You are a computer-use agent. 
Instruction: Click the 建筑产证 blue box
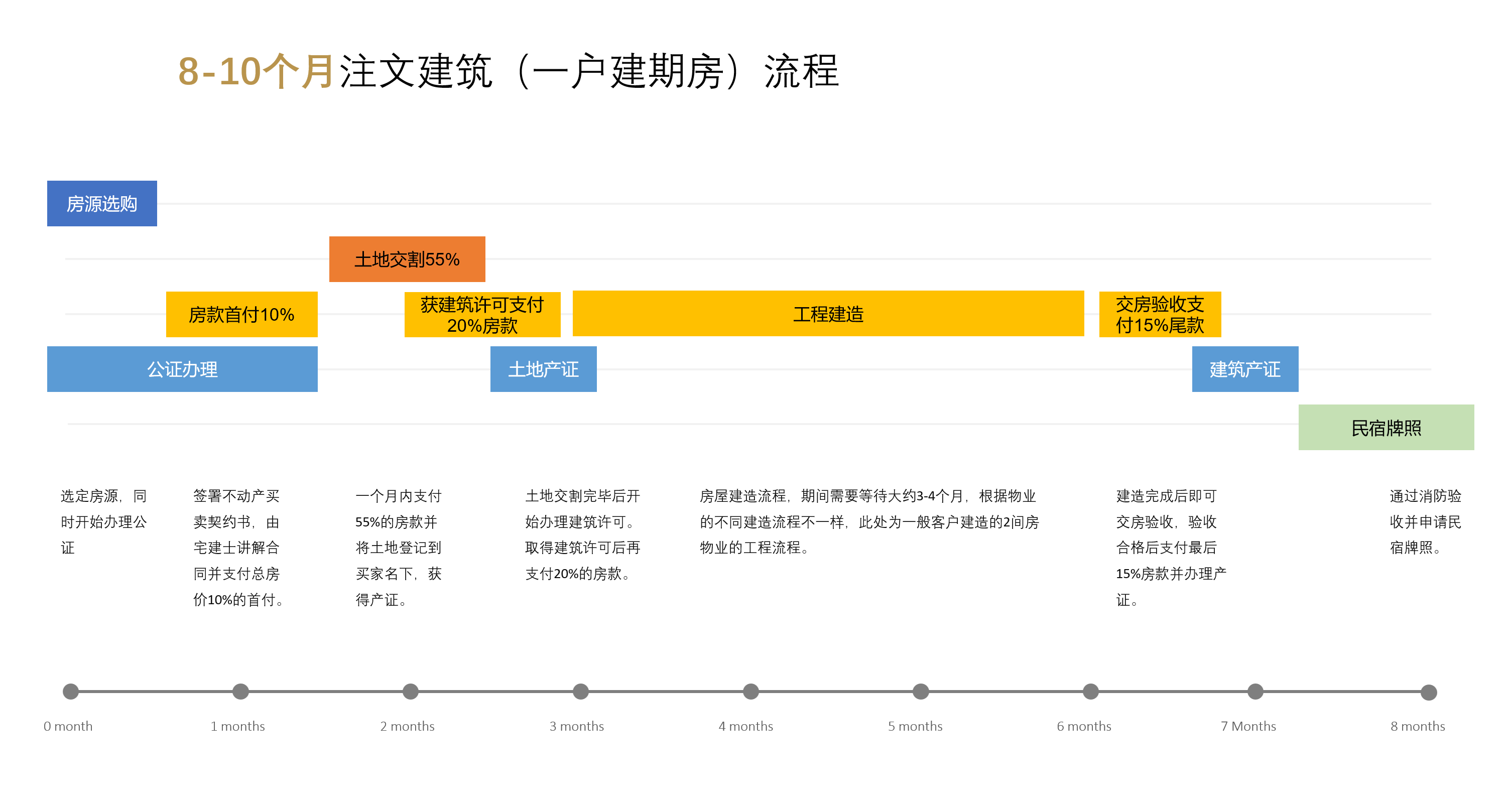(x=1244, y=369)
